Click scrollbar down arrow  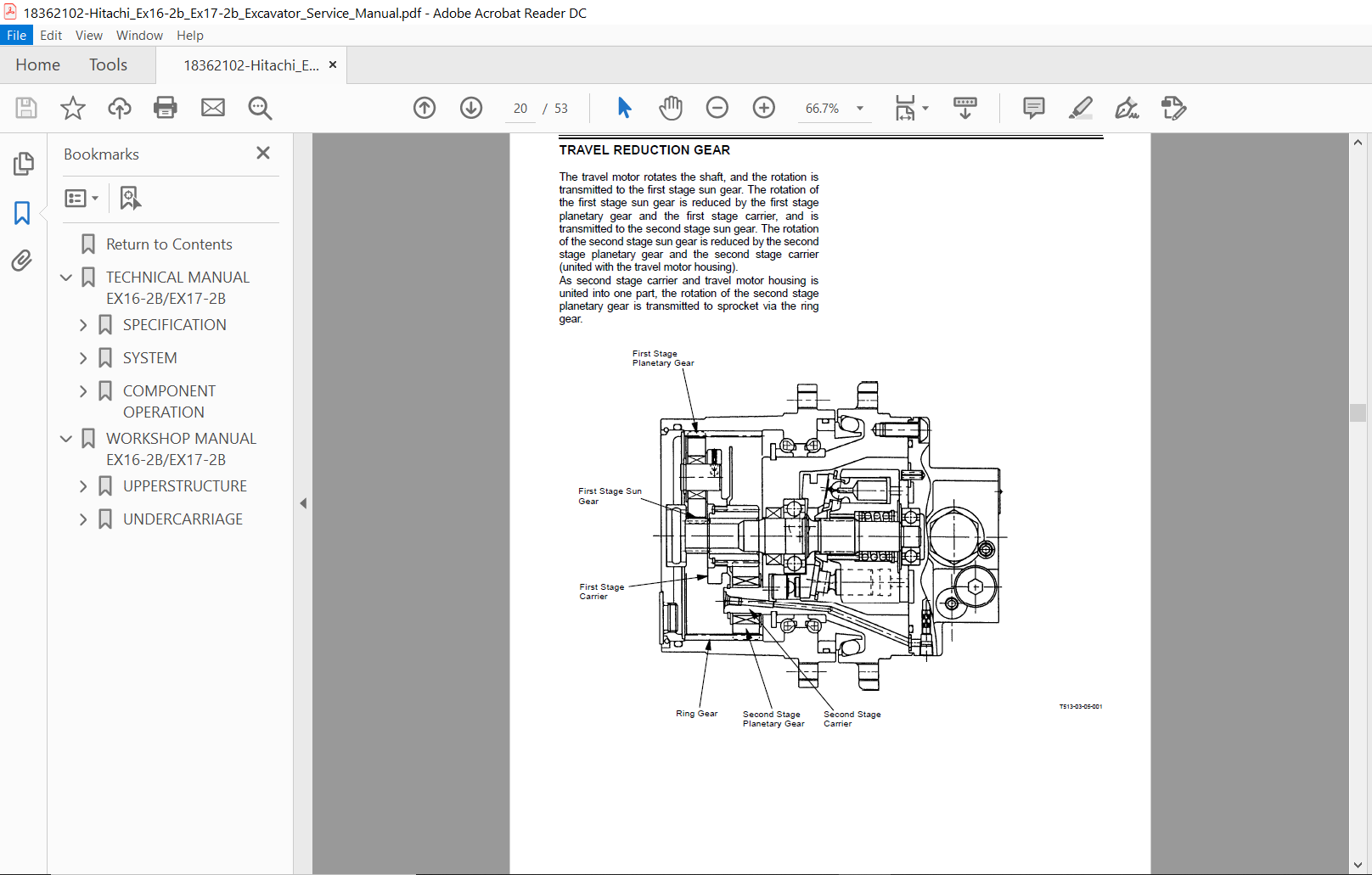(x=1358, y=866)
